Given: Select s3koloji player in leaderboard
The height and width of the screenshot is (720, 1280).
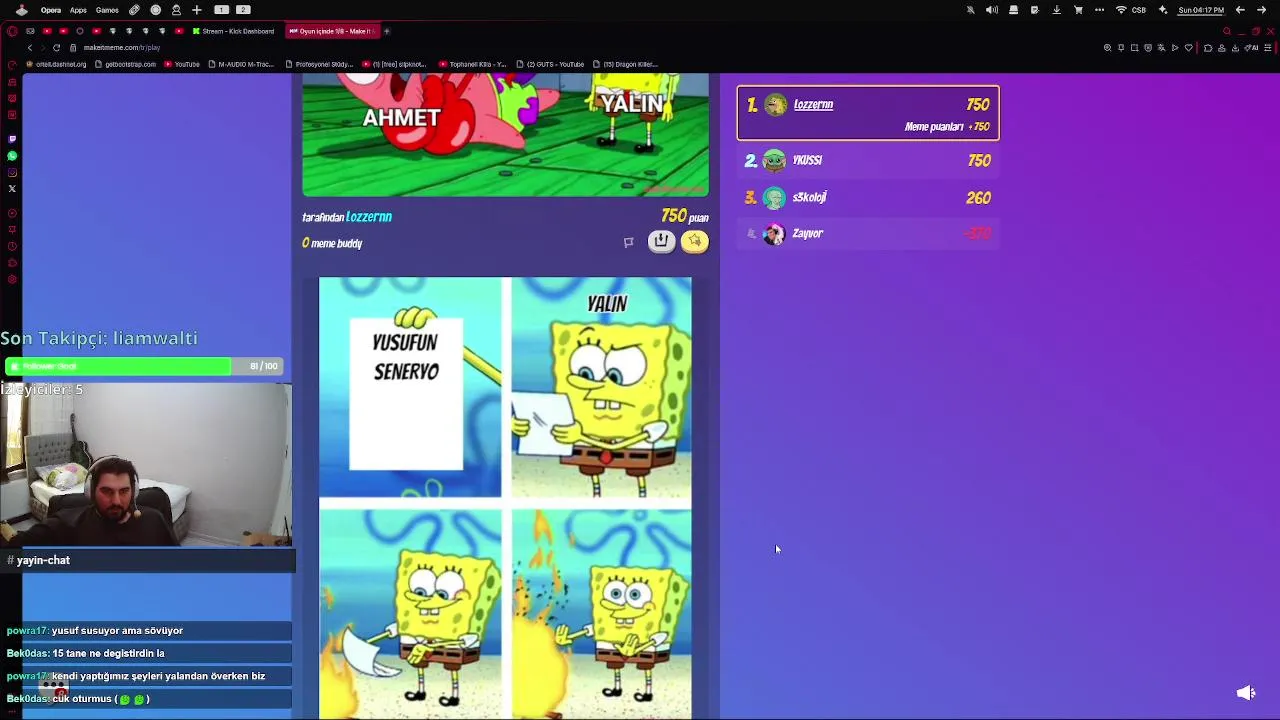Looking at the screenshot, I should (868, 197).
